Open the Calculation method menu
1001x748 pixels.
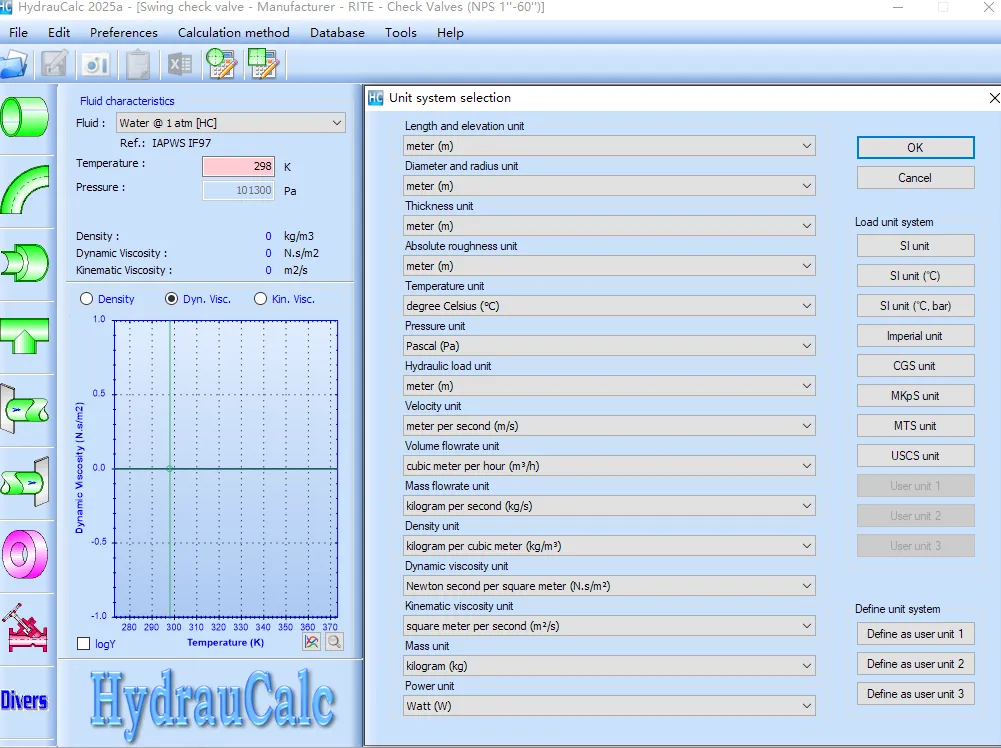click(x=234, y=33)
